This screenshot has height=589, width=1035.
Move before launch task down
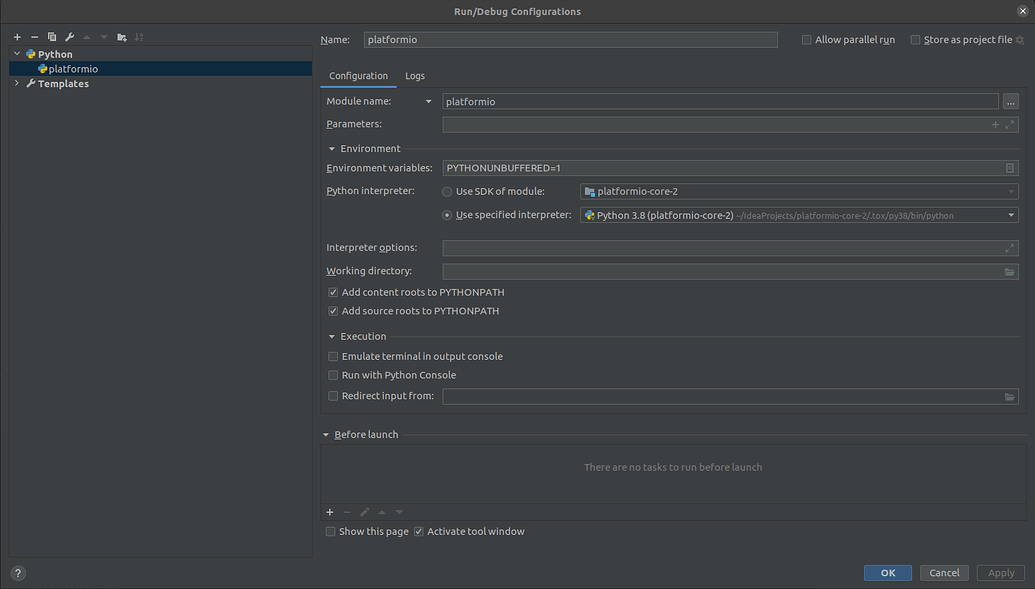[399, 512]
